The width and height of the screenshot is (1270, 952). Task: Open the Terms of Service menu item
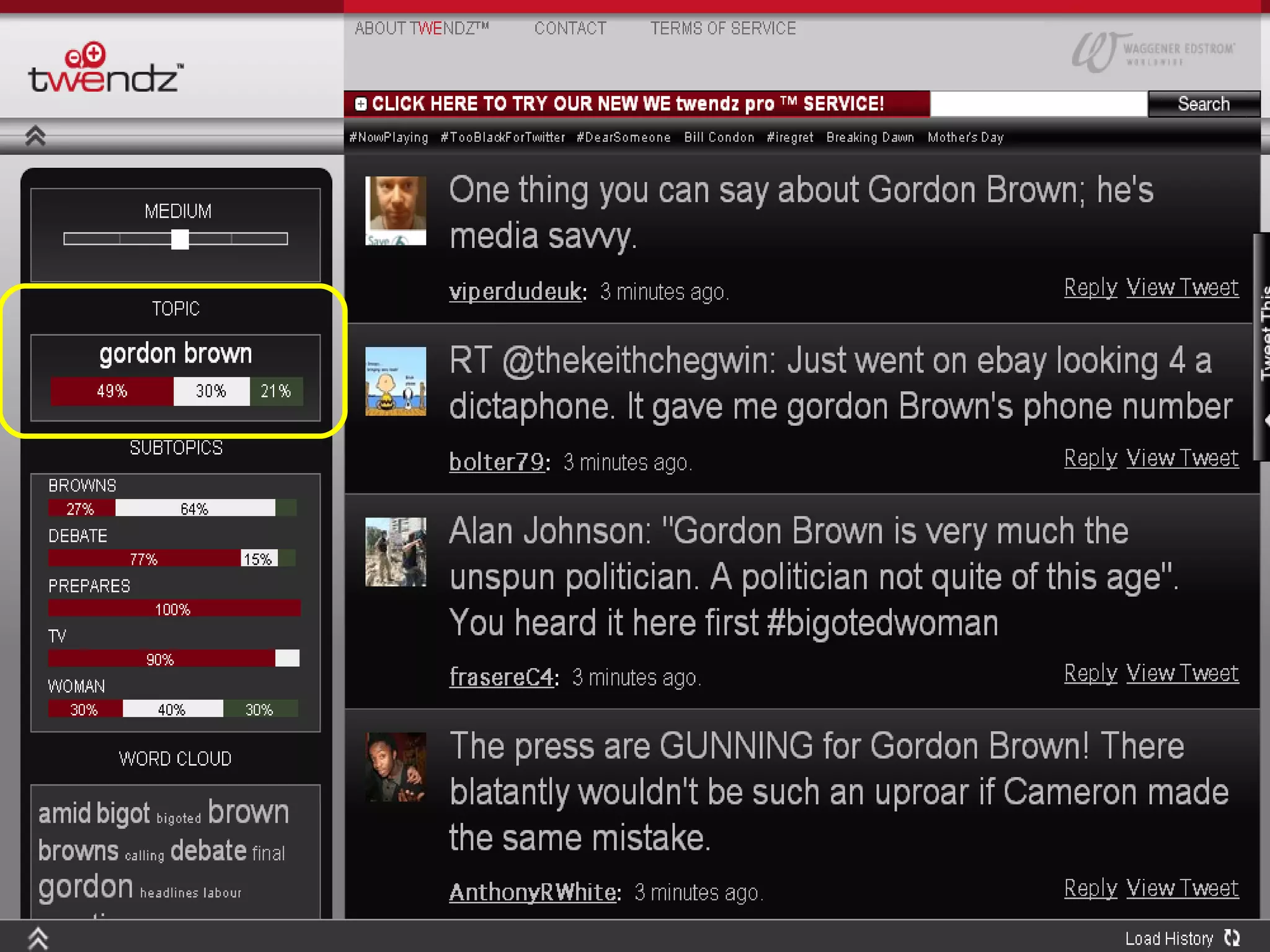[722, 29]
